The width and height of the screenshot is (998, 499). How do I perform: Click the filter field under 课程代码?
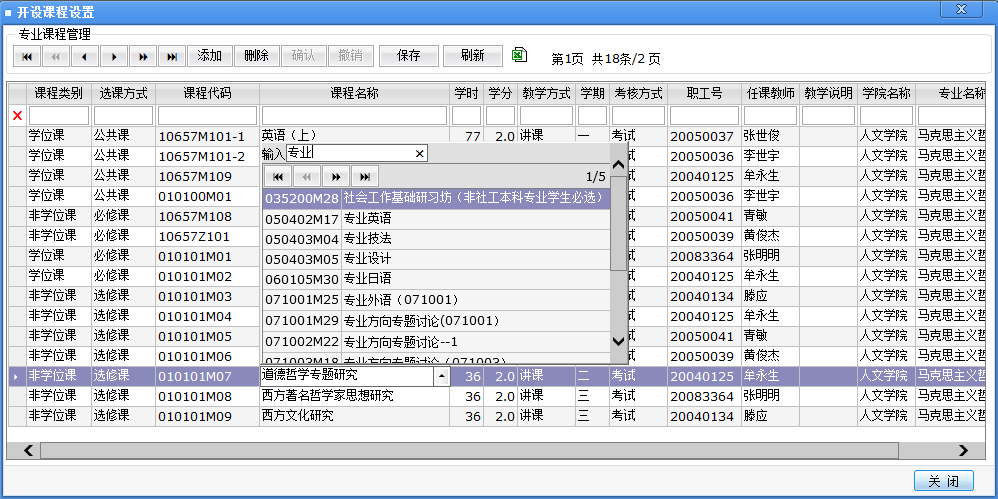point(207,116)
